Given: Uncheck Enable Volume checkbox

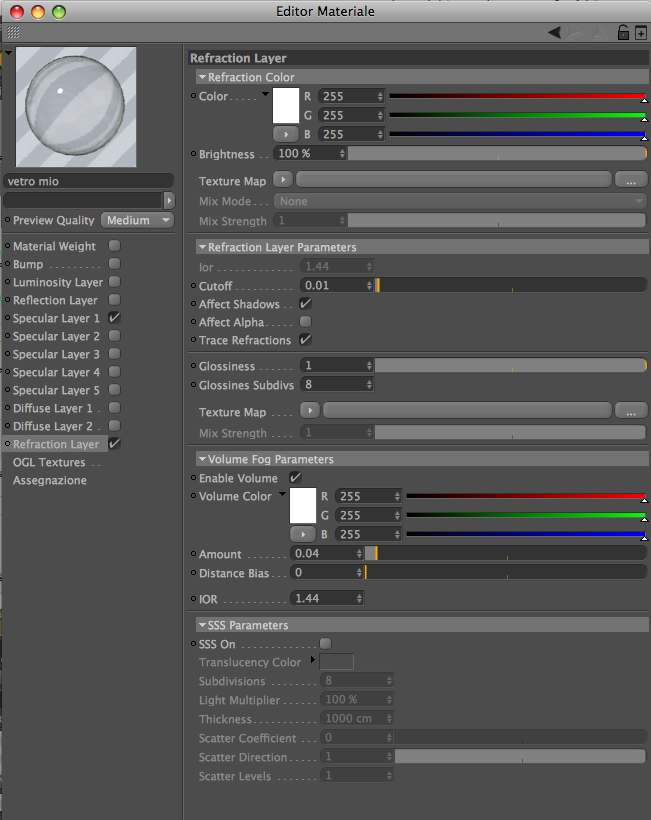Looking at the screenshot, I should (x=295, y=477).
